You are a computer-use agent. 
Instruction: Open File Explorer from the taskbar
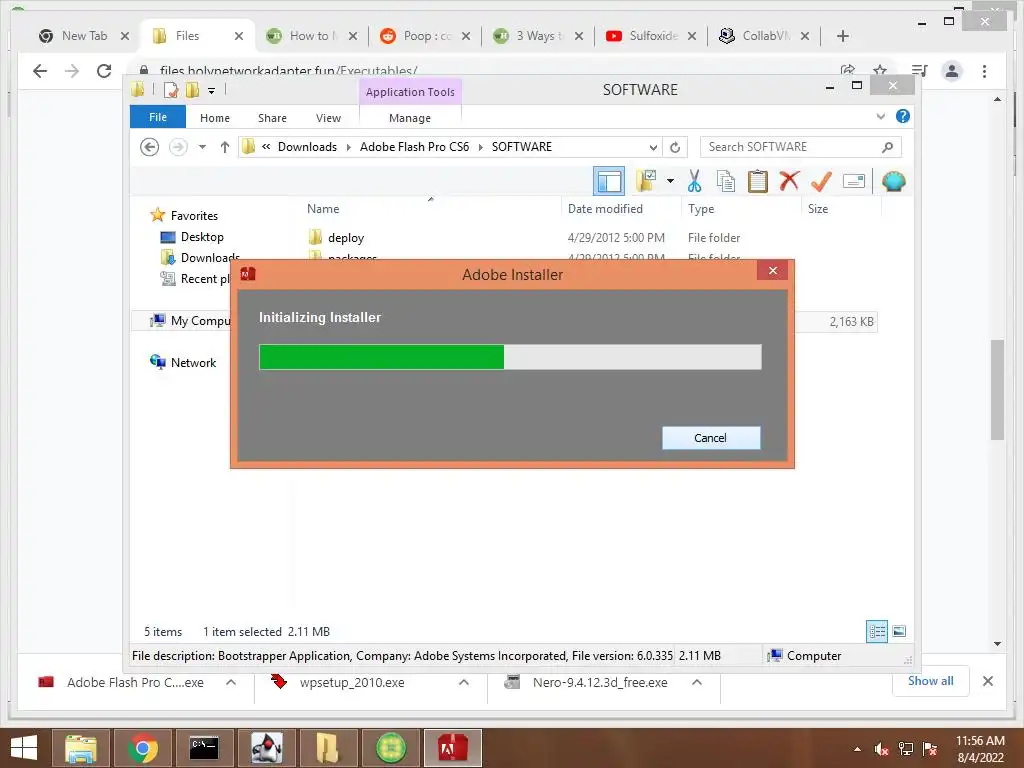(80, 748)
